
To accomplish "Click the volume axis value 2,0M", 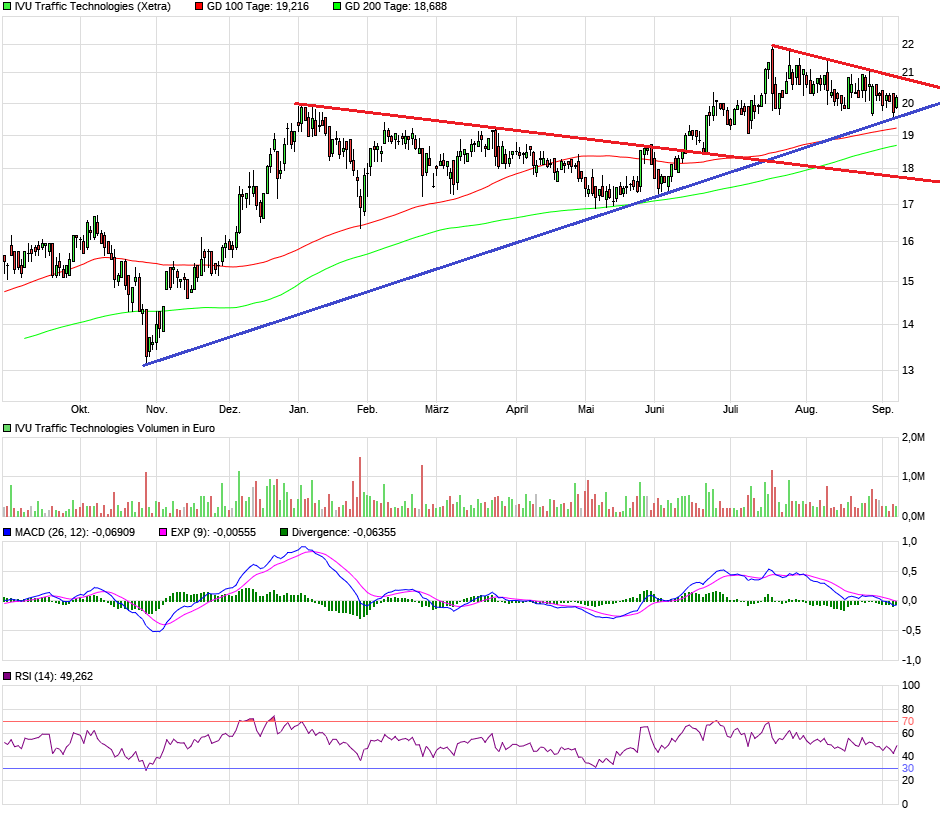I will point(913,438).
